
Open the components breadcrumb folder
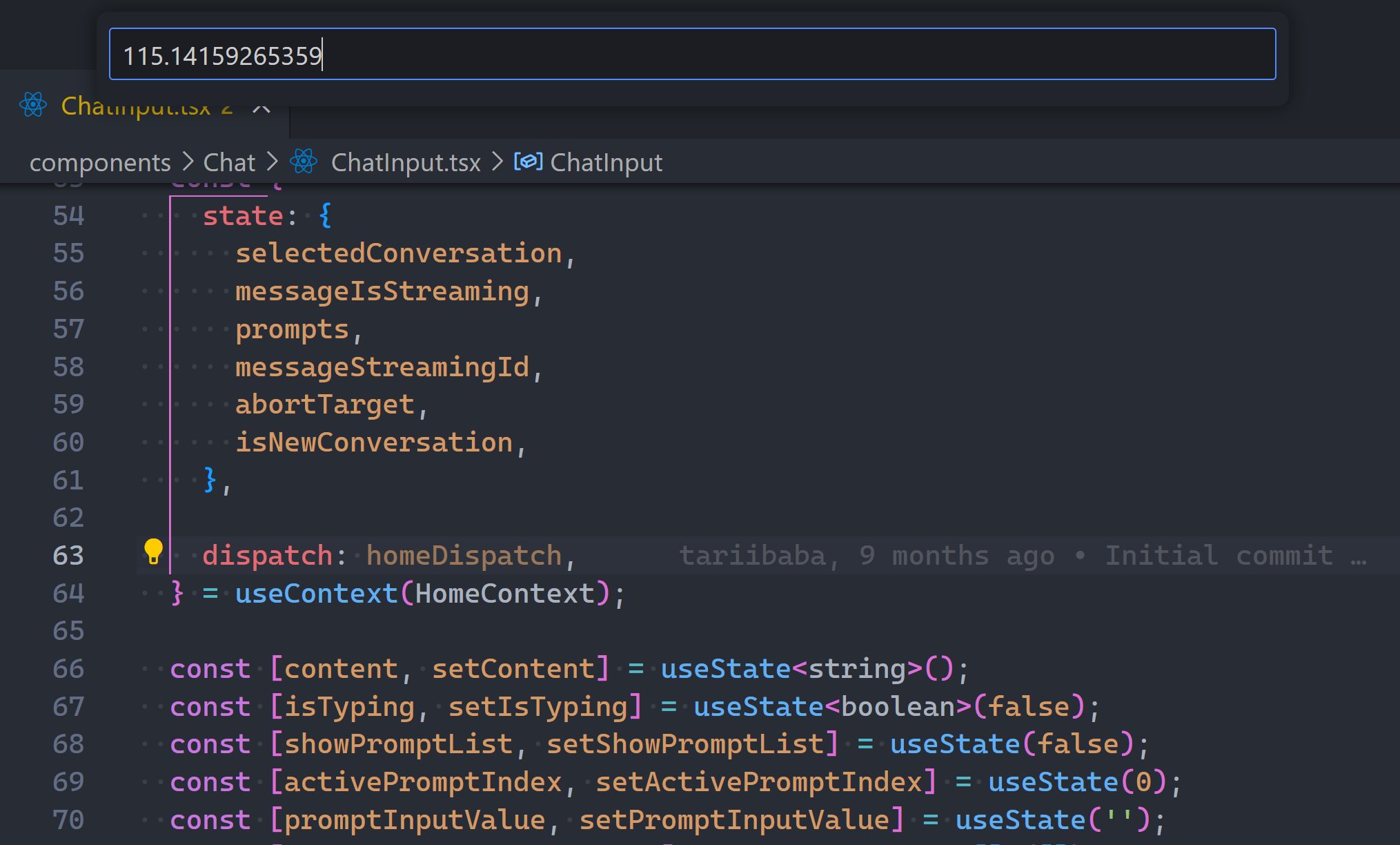[100, 162]
